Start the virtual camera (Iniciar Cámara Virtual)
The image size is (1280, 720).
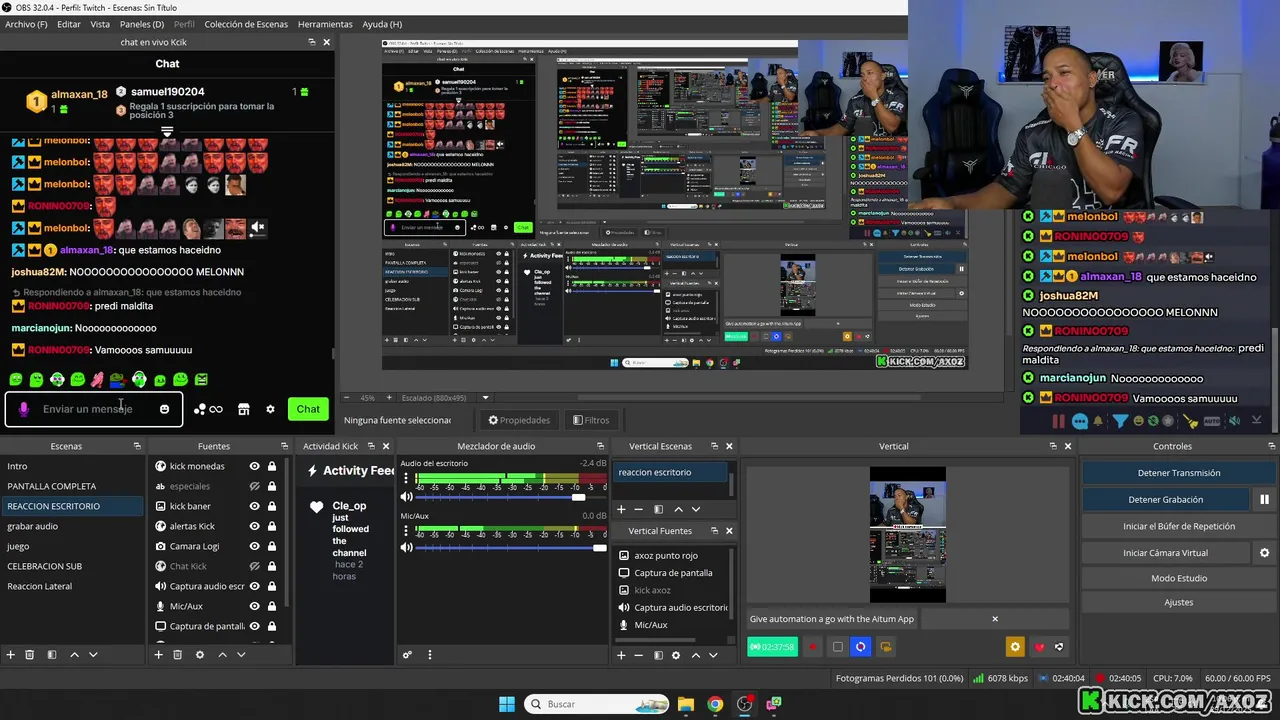pyautogui.click(x=1166, y=552)
